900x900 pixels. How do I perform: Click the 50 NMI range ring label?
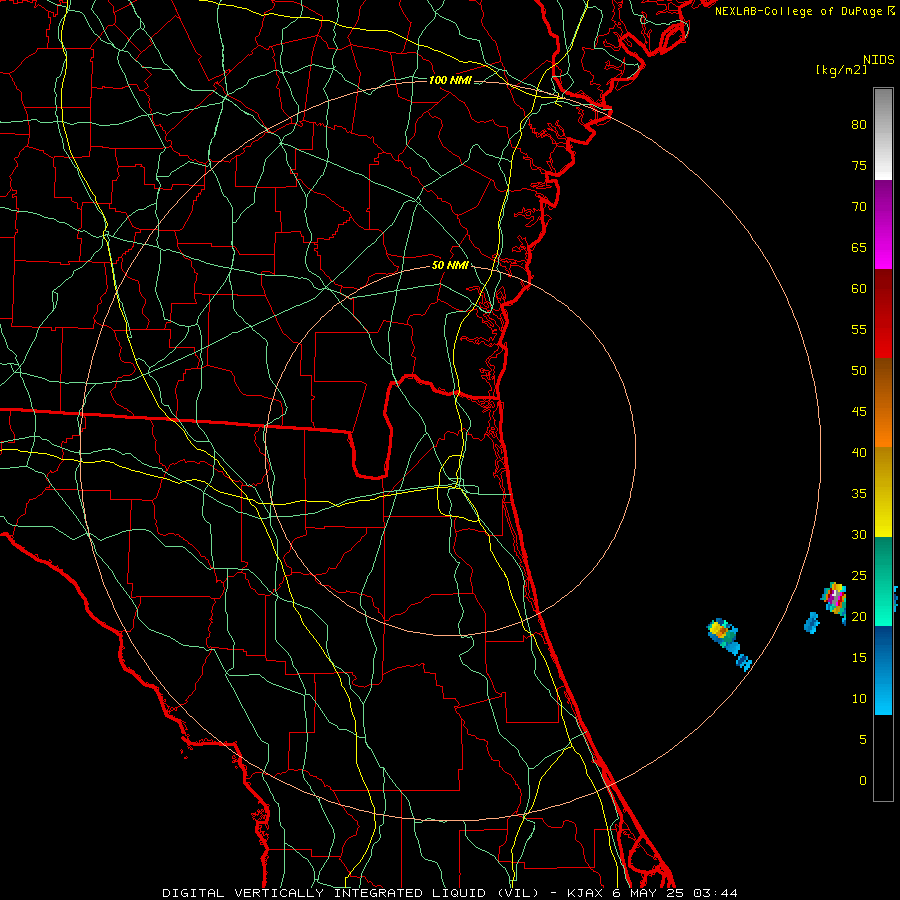click(450, 265)
